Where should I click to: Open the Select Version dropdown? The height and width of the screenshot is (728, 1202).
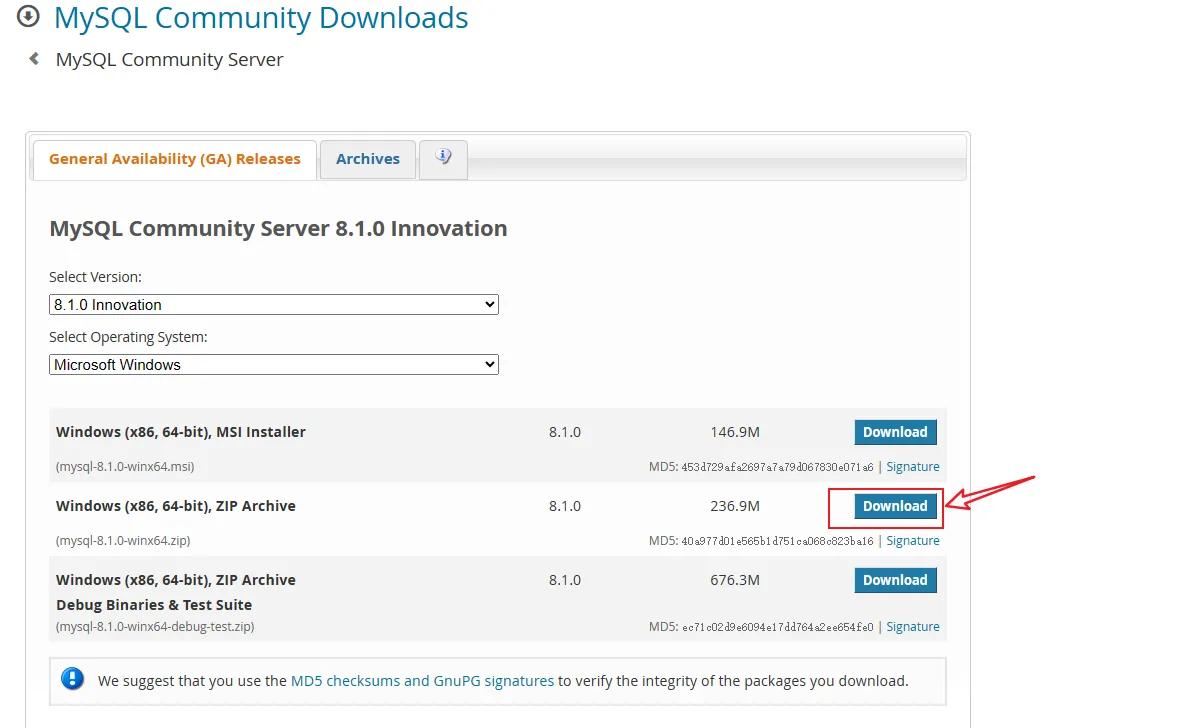(x=274, y=304)
